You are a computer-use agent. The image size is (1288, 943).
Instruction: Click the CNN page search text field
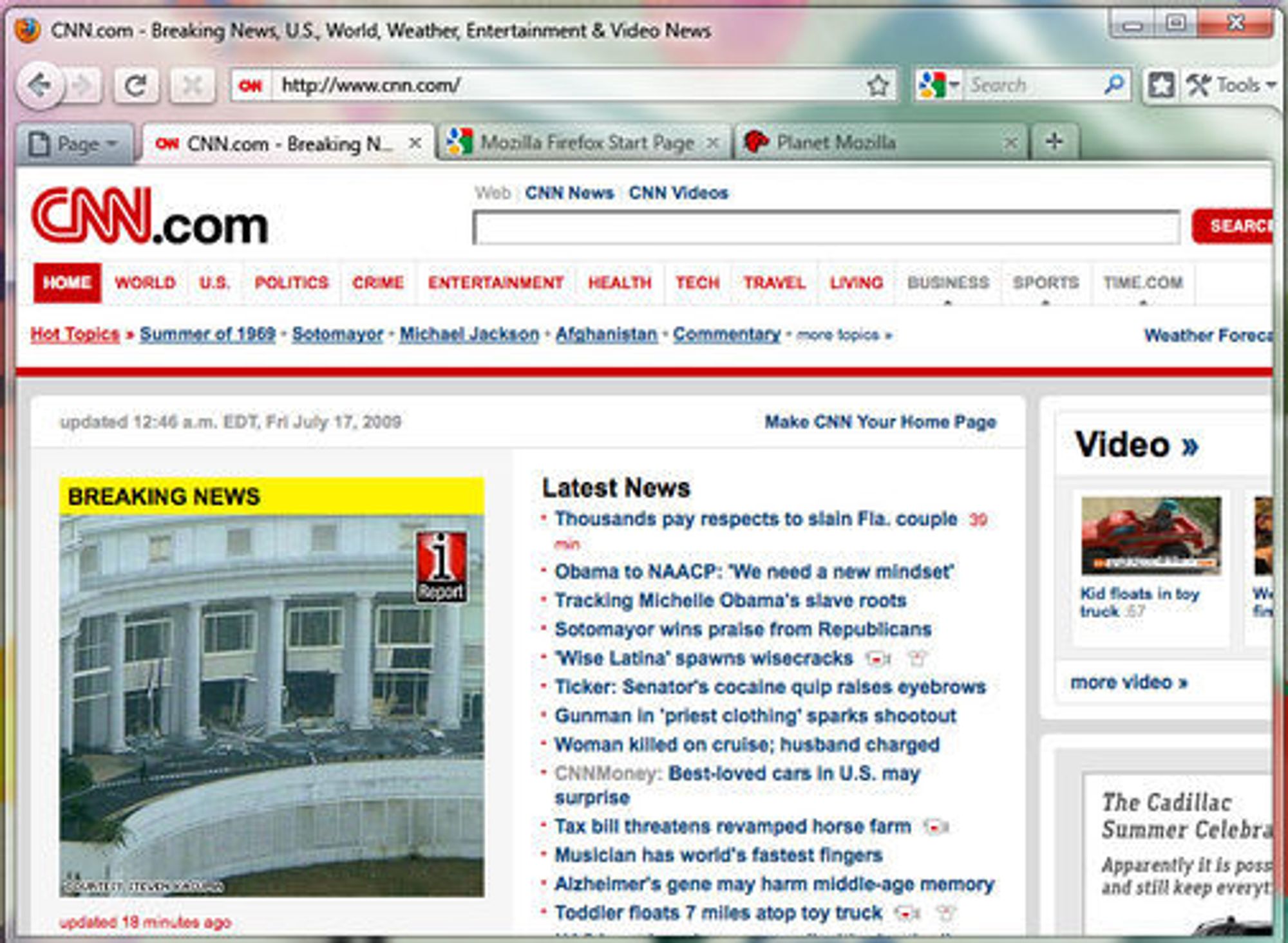(x=826, y=228)
